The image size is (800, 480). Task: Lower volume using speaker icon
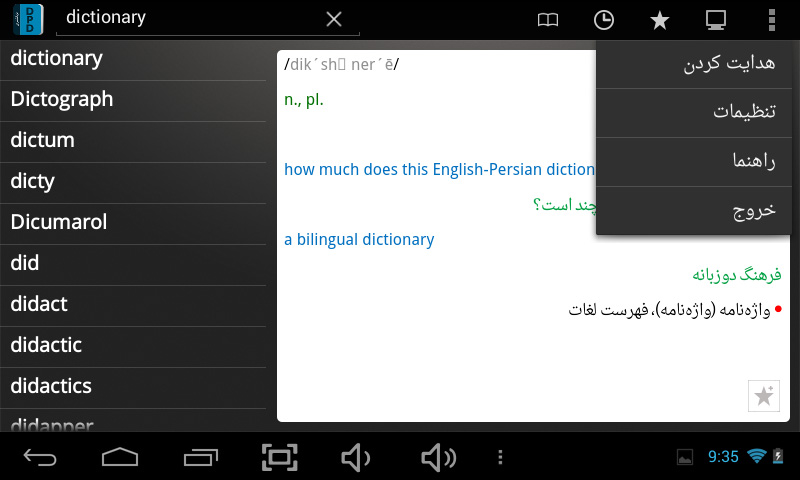coord(355,457)
